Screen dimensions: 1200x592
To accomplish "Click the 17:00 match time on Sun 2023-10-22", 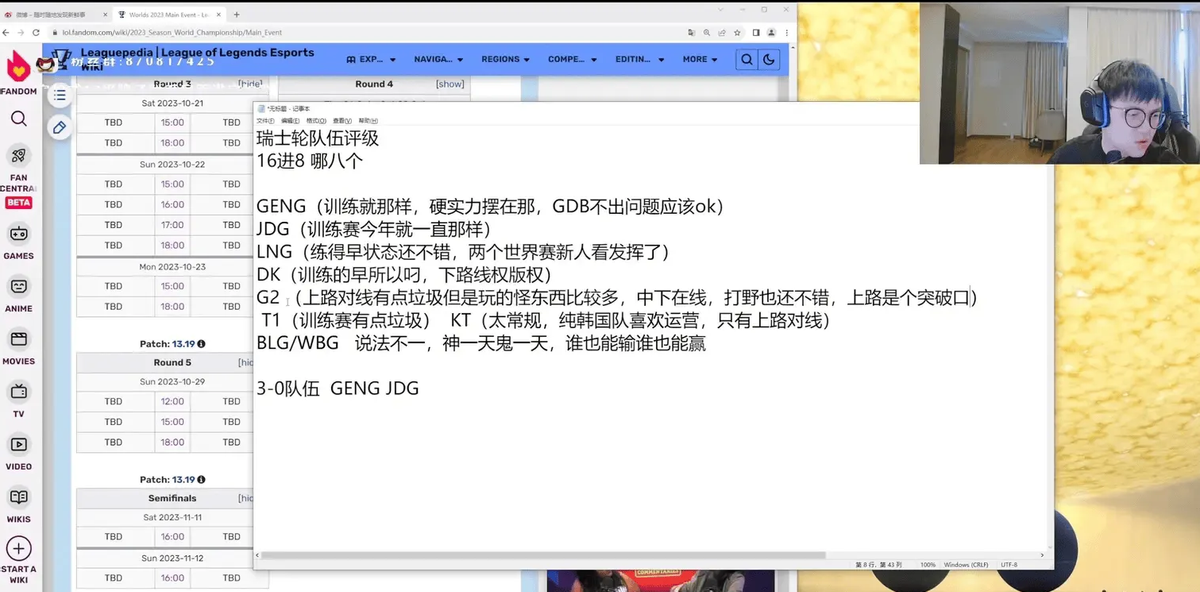I will pyautogui.click(x=172, y=225).
